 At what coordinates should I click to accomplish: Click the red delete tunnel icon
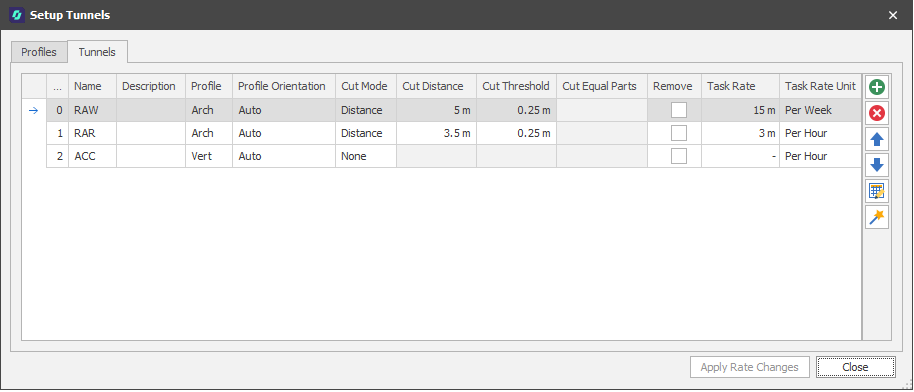coord(877,113)
